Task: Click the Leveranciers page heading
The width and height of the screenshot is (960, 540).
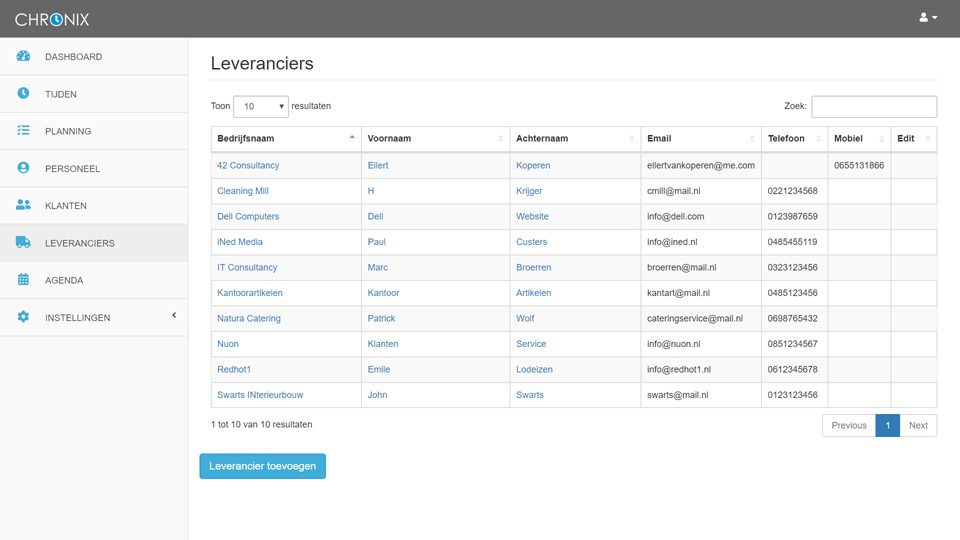Action: tap(262, 63)
